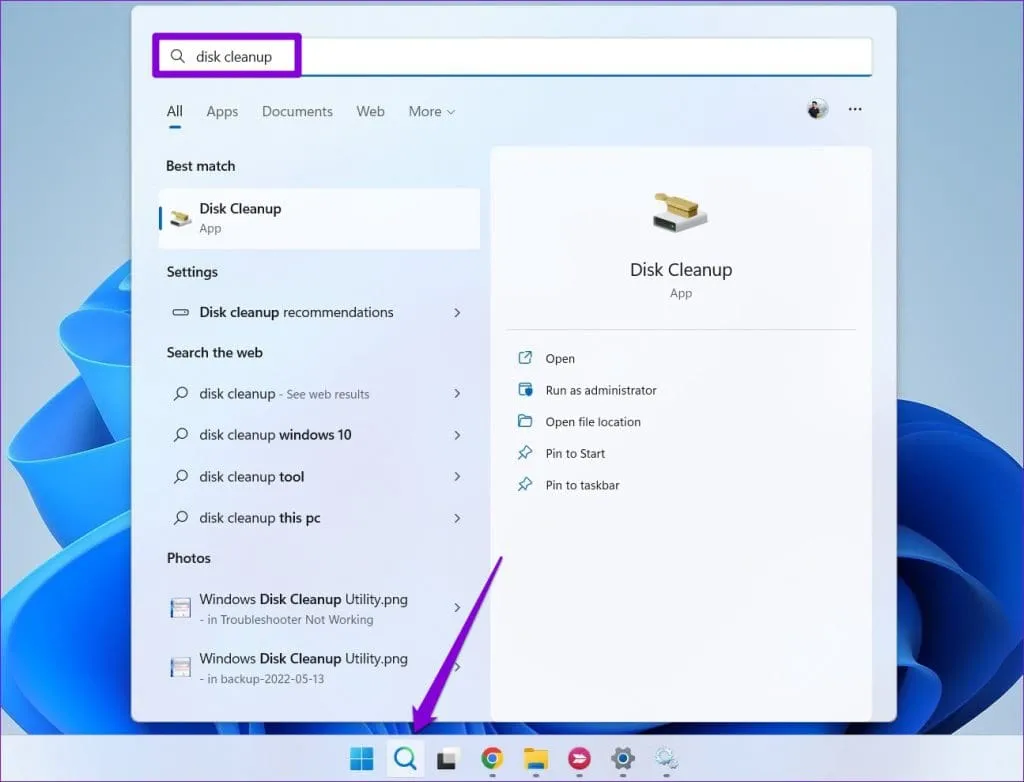This screenshot has width=1024, height=782.
Task: Click the Windows Start button in taskbar
Action: tap(361, 759)
